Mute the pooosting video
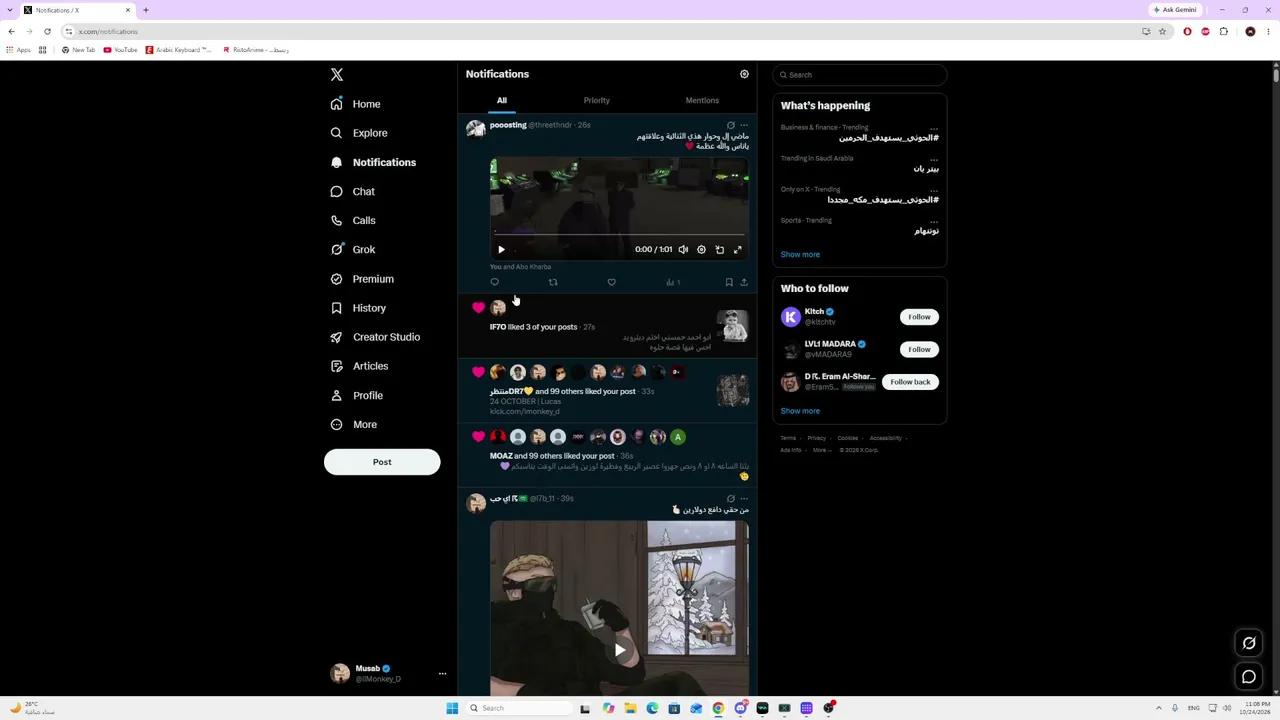 point(683,250)
